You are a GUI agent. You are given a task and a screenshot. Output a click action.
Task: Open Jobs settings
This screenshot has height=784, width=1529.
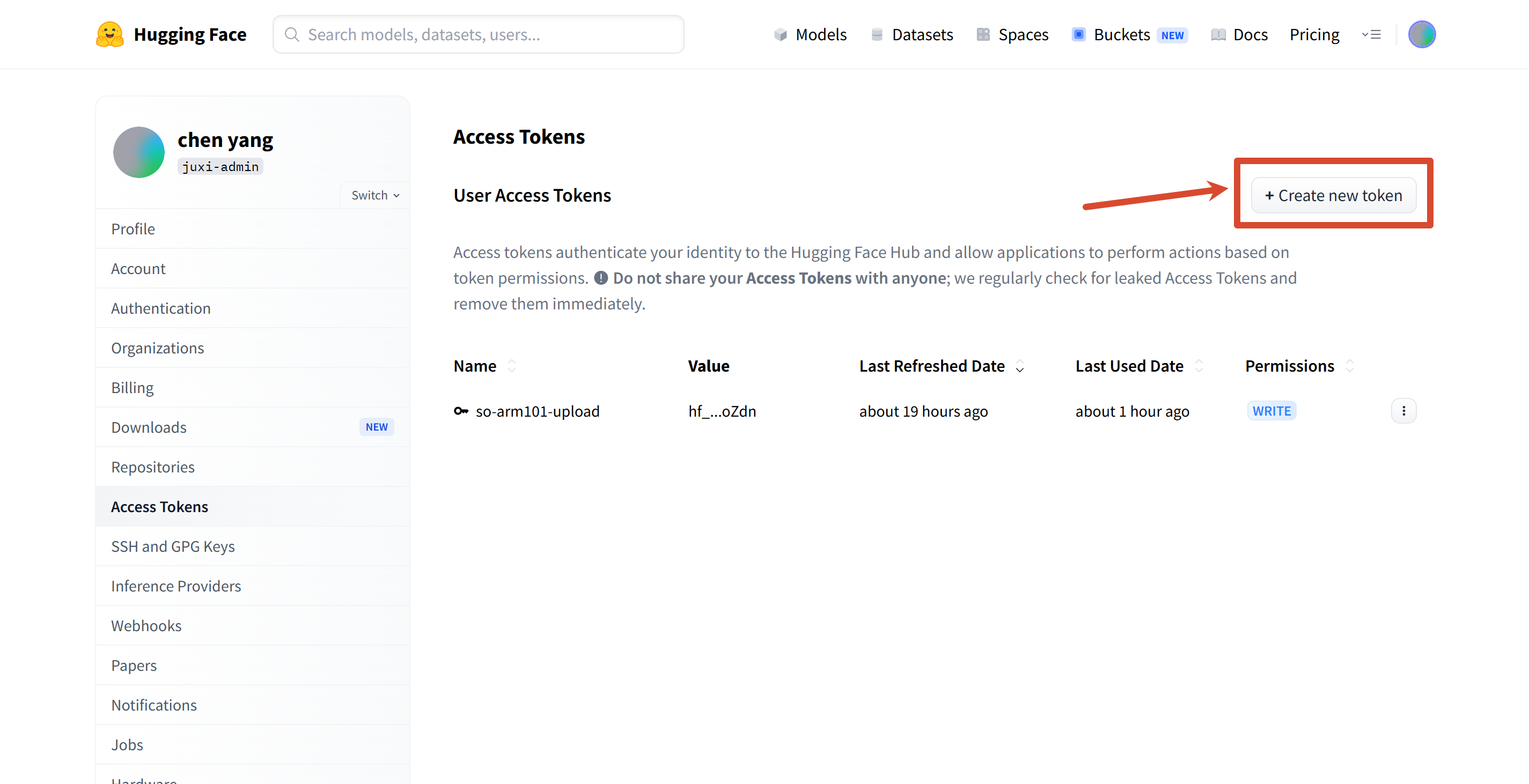coord(252,745)
